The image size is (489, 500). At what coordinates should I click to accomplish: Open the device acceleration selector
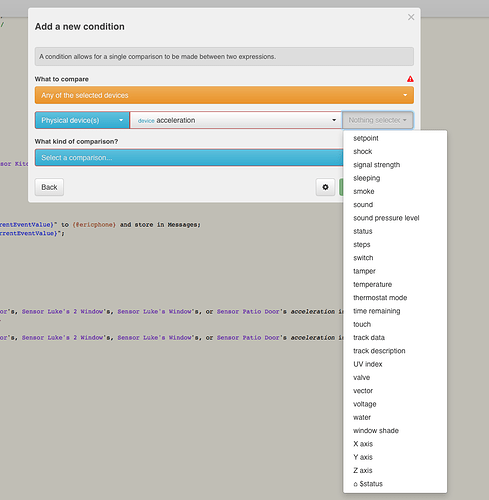(x=236, y=120)
